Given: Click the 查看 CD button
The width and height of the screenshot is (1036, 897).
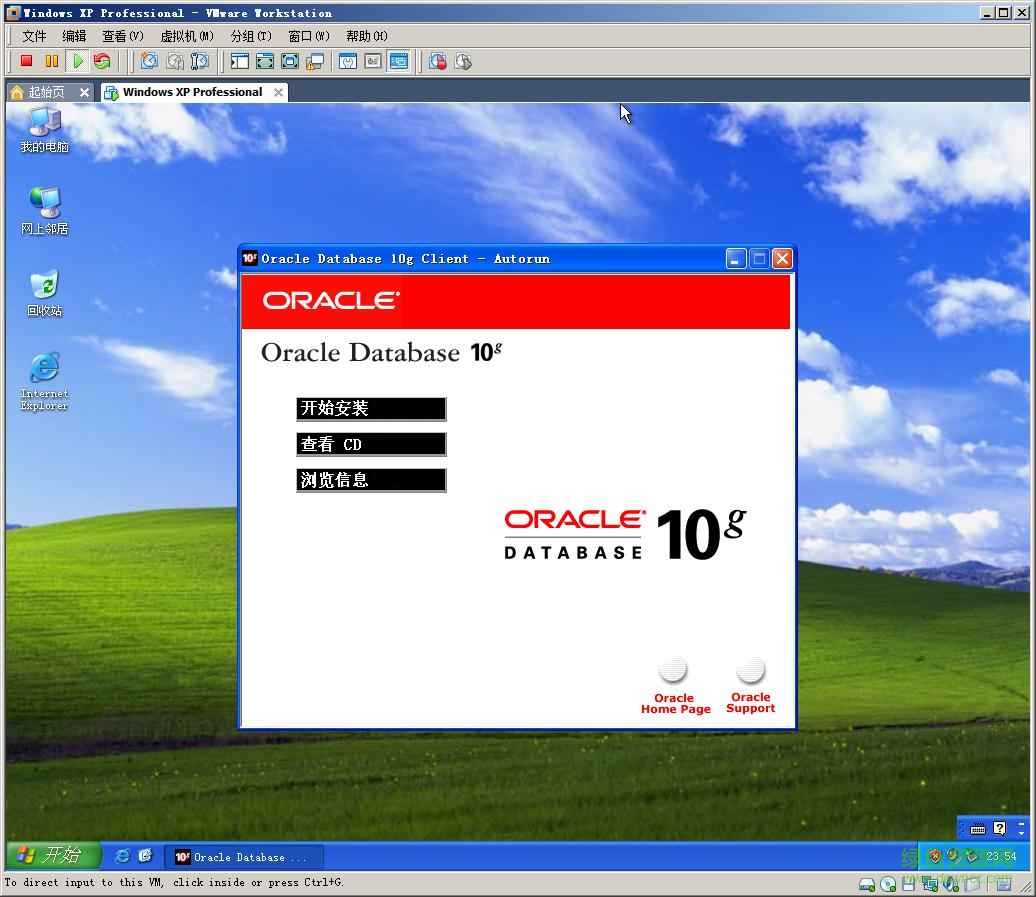Looking at the screenshot, I should click(x=371, y=444).
